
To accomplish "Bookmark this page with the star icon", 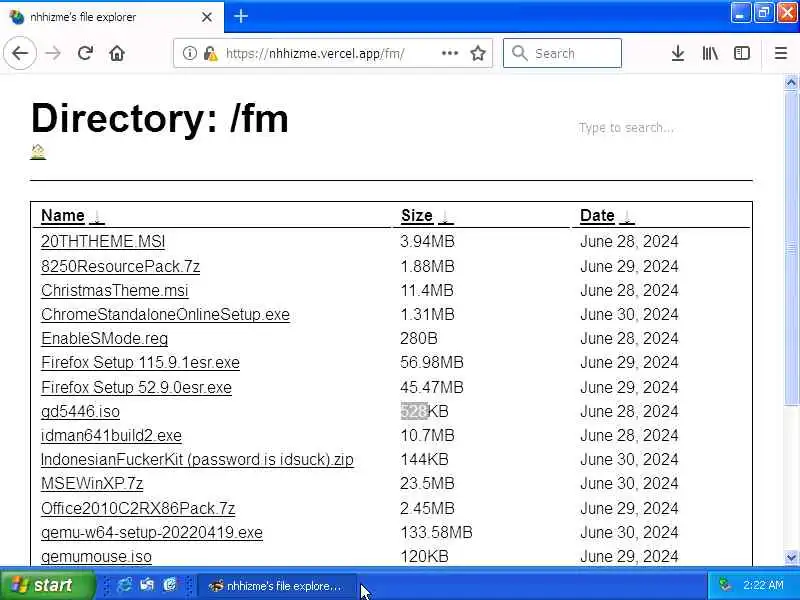I will 478,53.
